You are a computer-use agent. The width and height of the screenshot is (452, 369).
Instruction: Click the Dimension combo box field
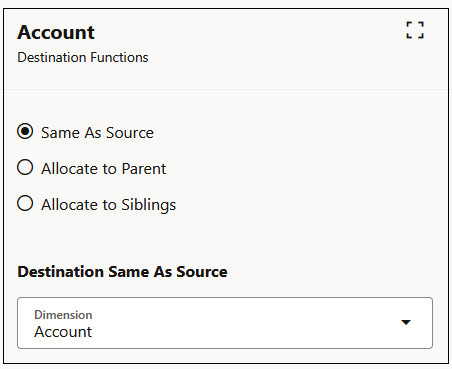coord(225,323)
